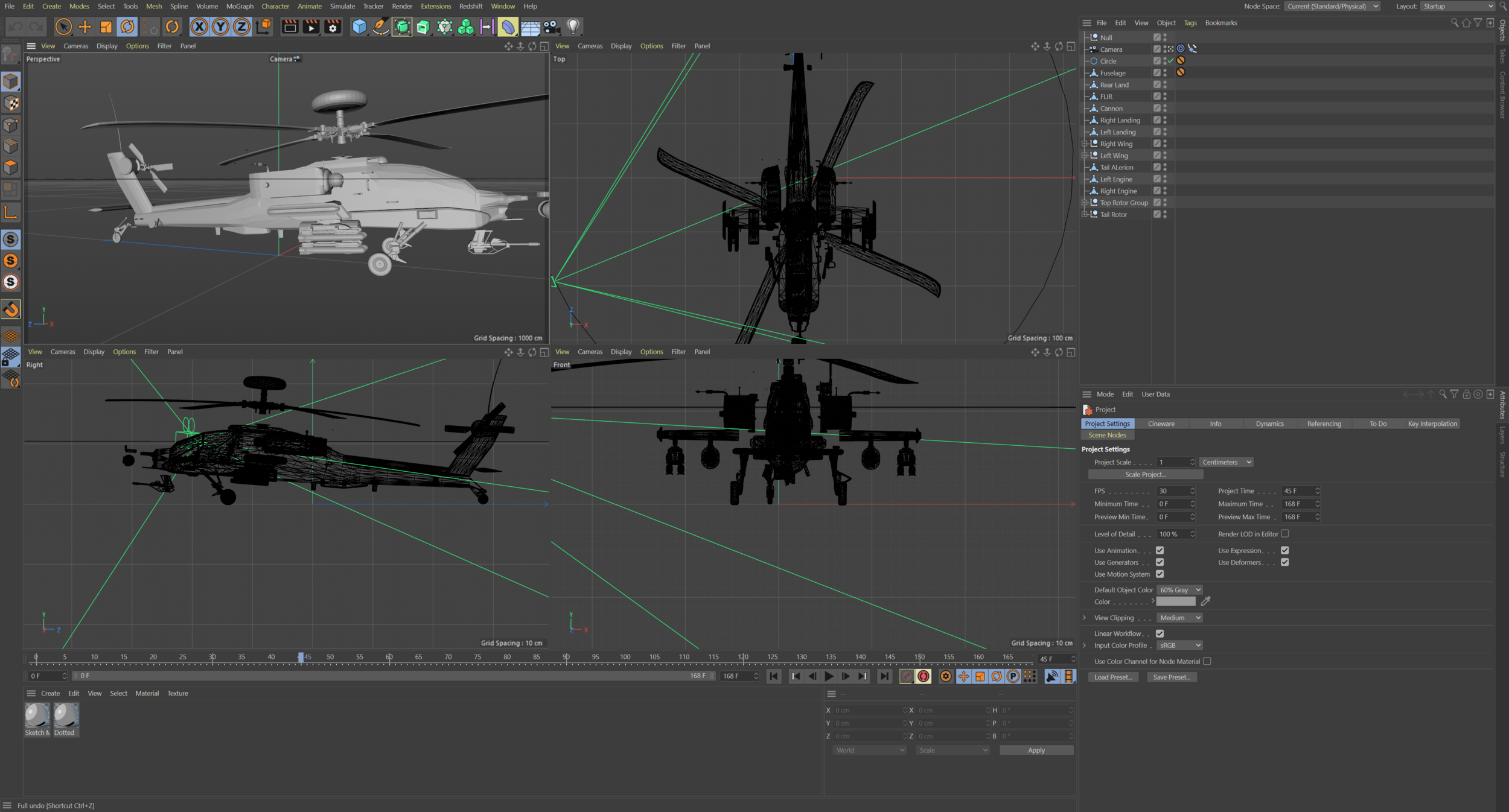
Task: Enable Render LOD in Editor checkbox
Action: point(1284,534)
